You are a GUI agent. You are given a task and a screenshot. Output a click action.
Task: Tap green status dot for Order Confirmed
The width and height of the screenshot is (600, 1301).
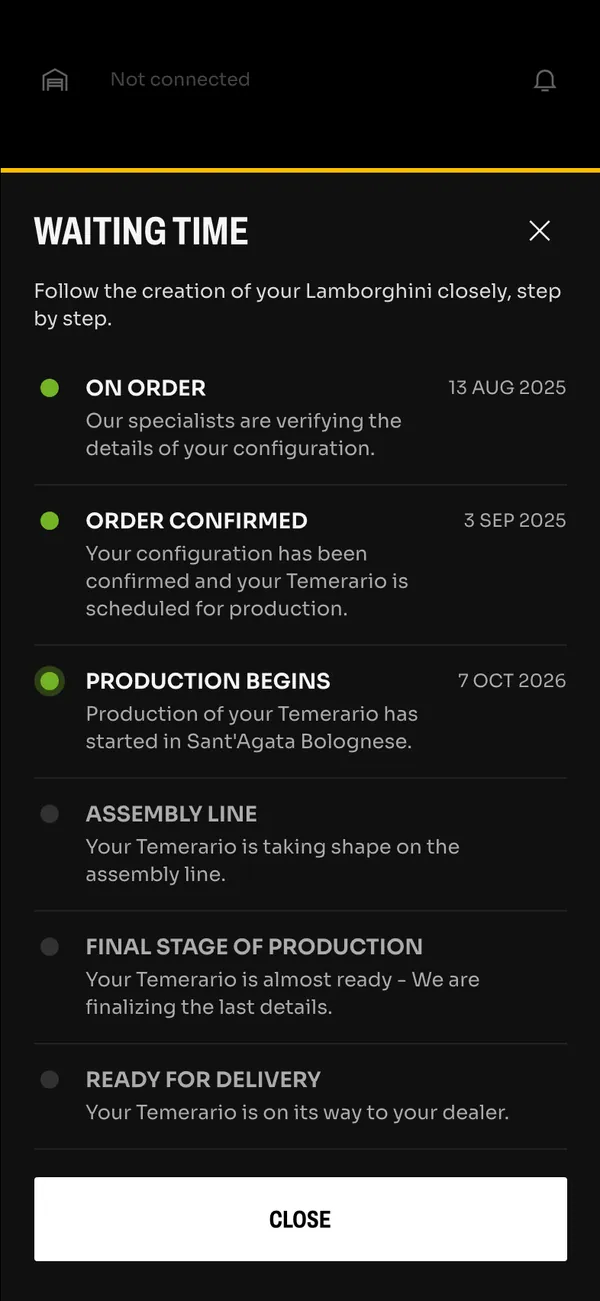point(49,521)
